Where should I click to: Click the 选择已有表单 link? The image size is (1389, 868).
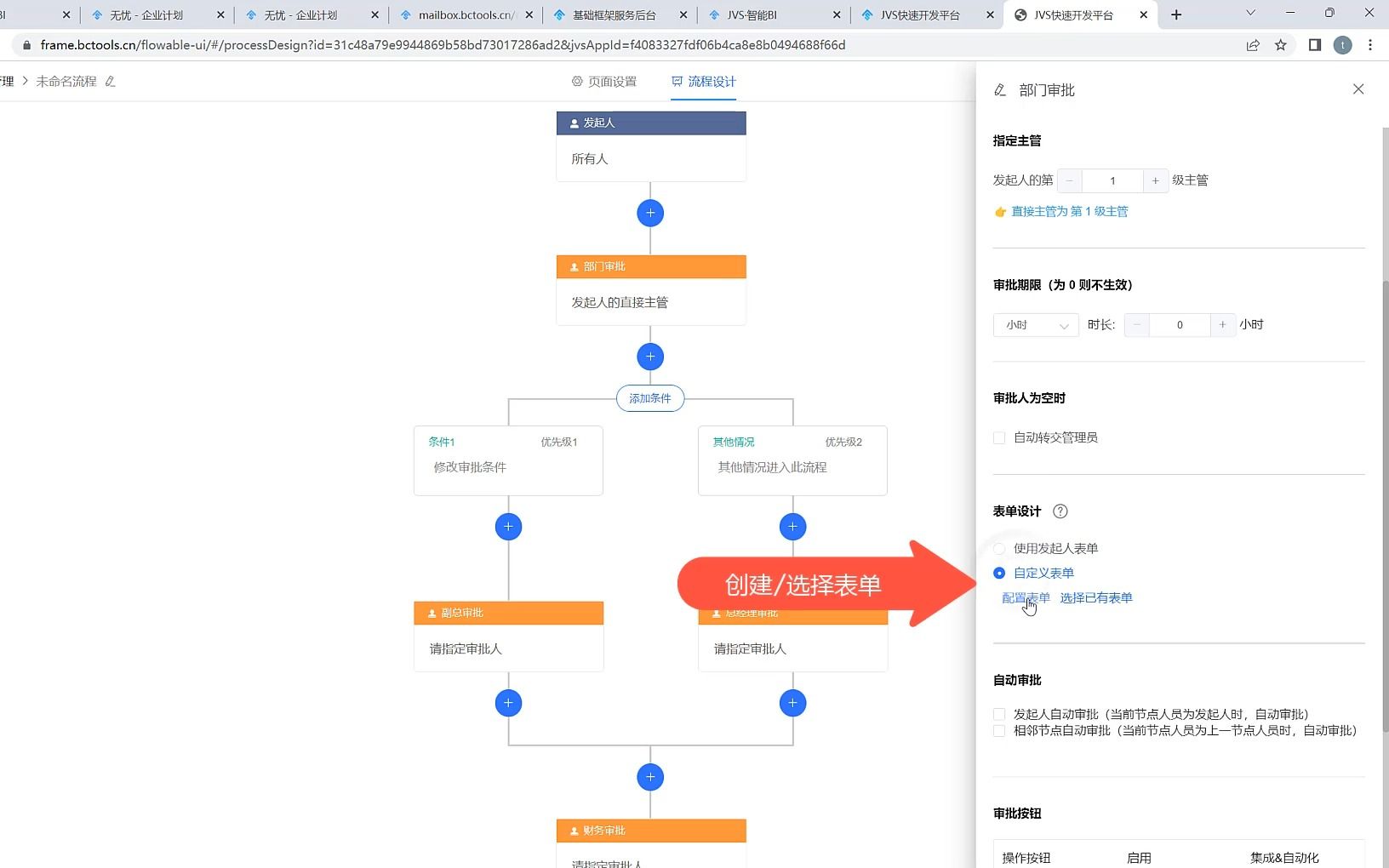coord(1096,598)
